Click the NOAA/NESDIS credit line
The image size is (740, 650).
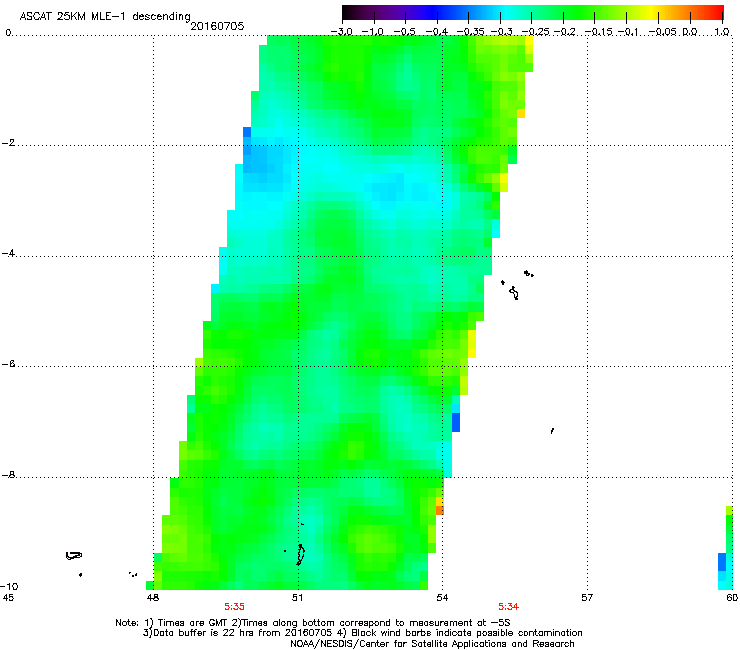tap(432, 644)
